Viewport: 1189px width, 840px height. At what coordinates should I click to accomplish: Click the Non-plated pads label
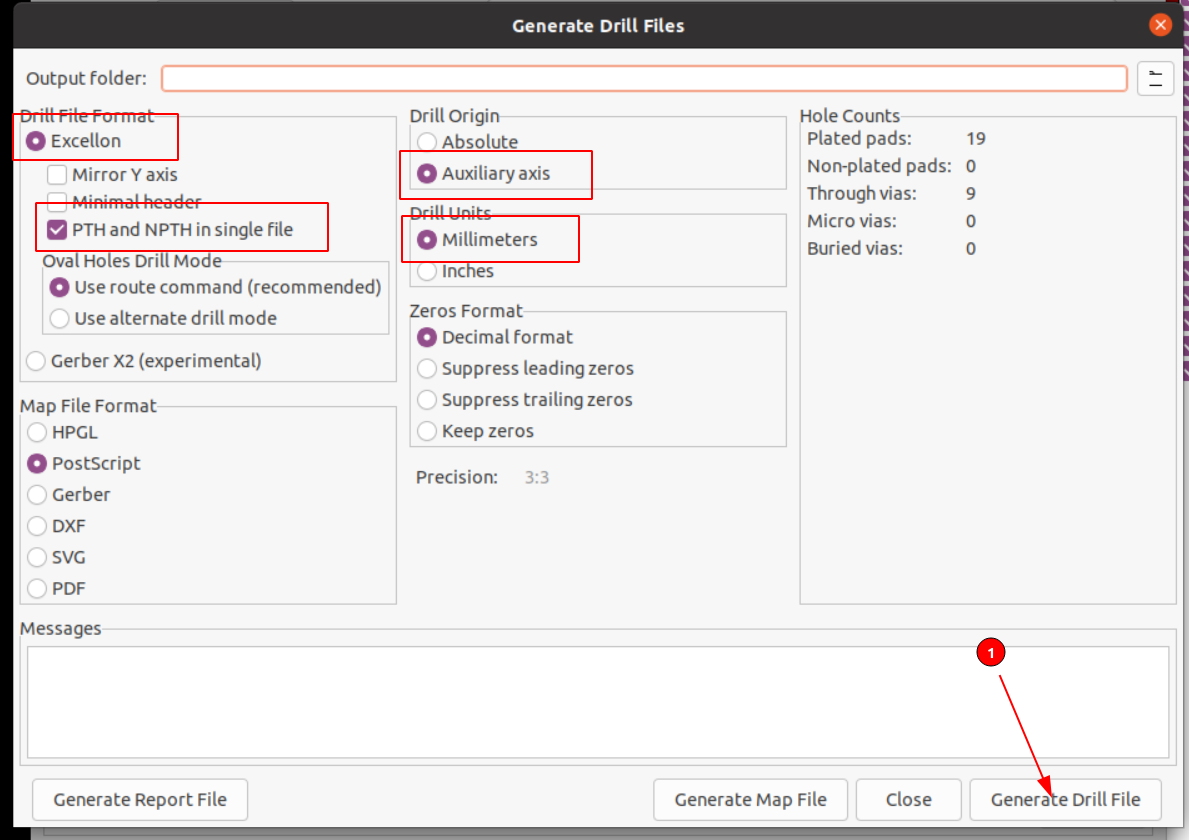pos(879,166)
